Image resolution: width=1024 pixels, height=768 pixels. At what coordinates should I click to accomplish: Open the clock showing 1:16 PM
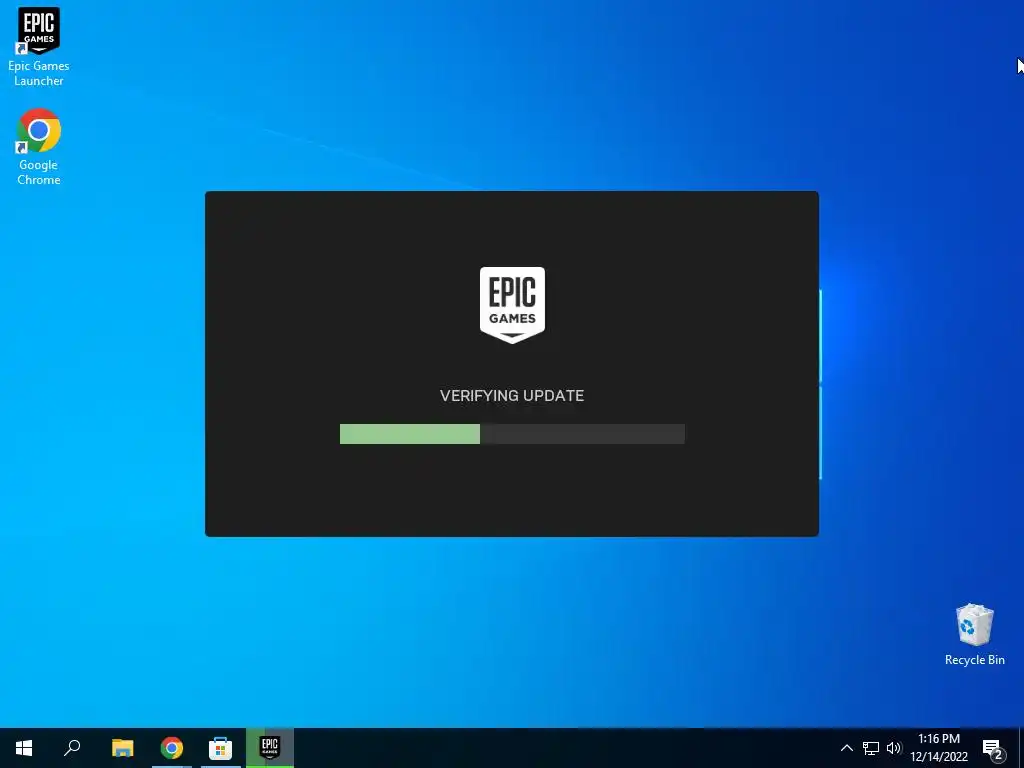[x=939, y=748]
